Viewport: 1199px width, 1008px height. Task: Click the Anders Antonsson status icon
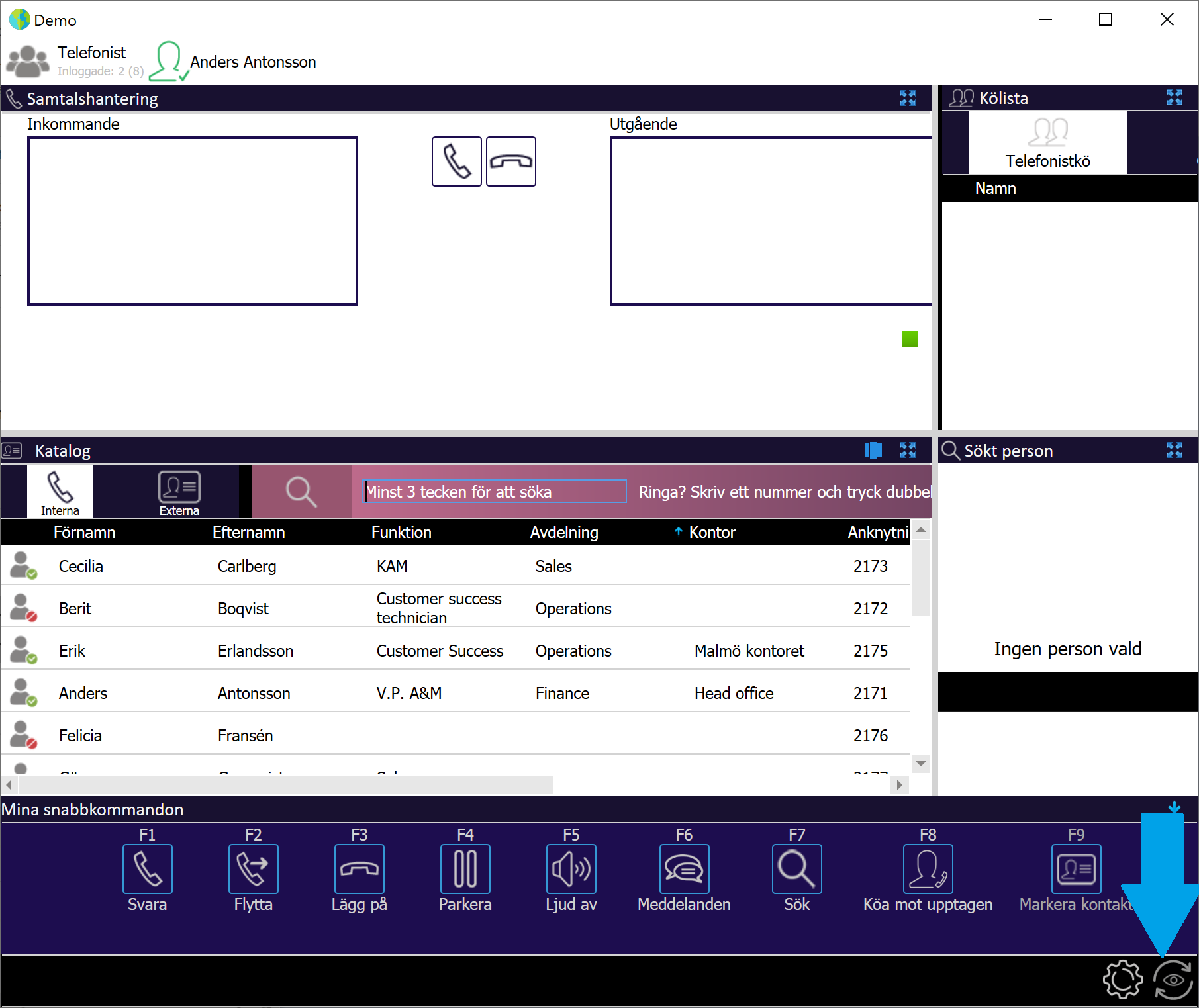pos(169,62)
